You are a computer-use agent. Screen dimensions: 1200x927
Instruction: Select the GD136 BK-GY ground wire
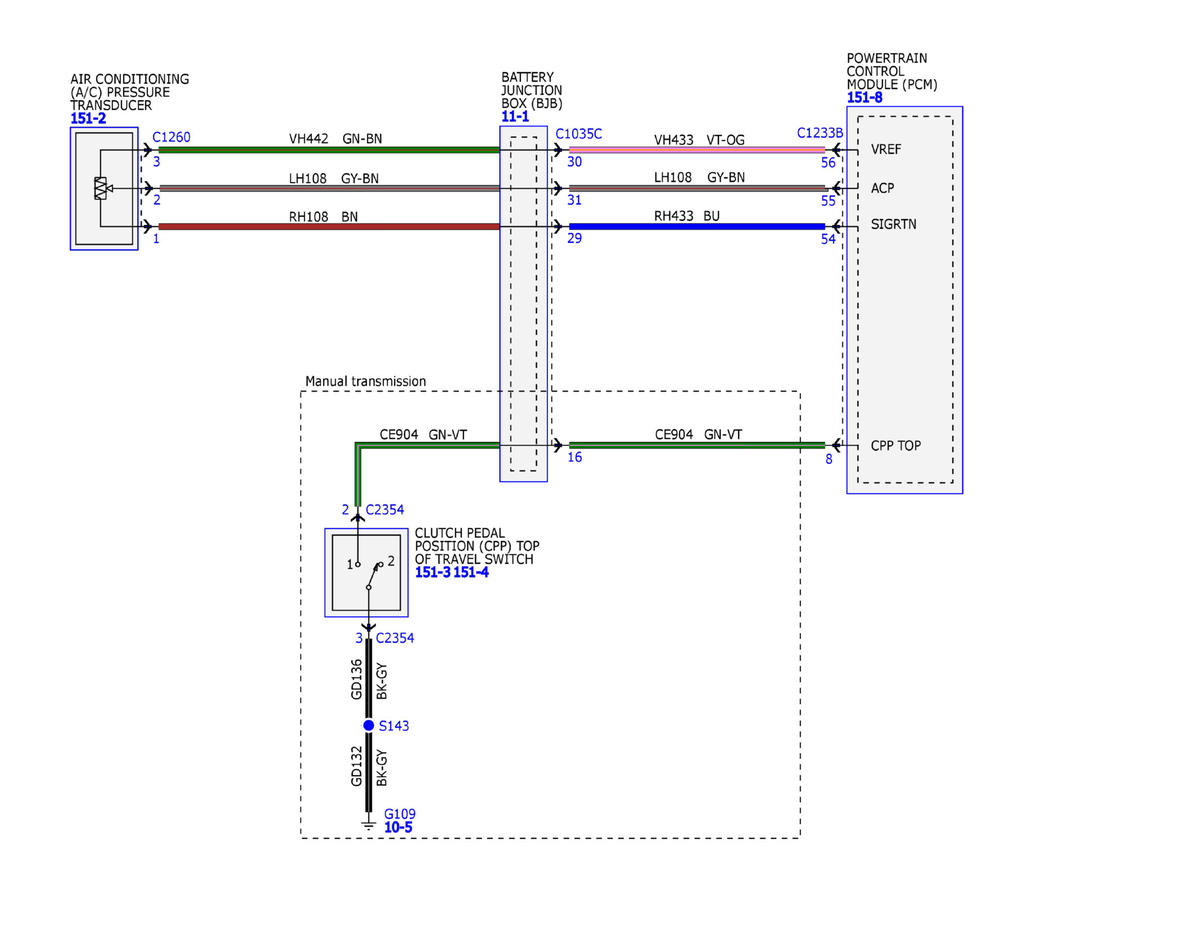pyautogui.click(x=369, y=679)
